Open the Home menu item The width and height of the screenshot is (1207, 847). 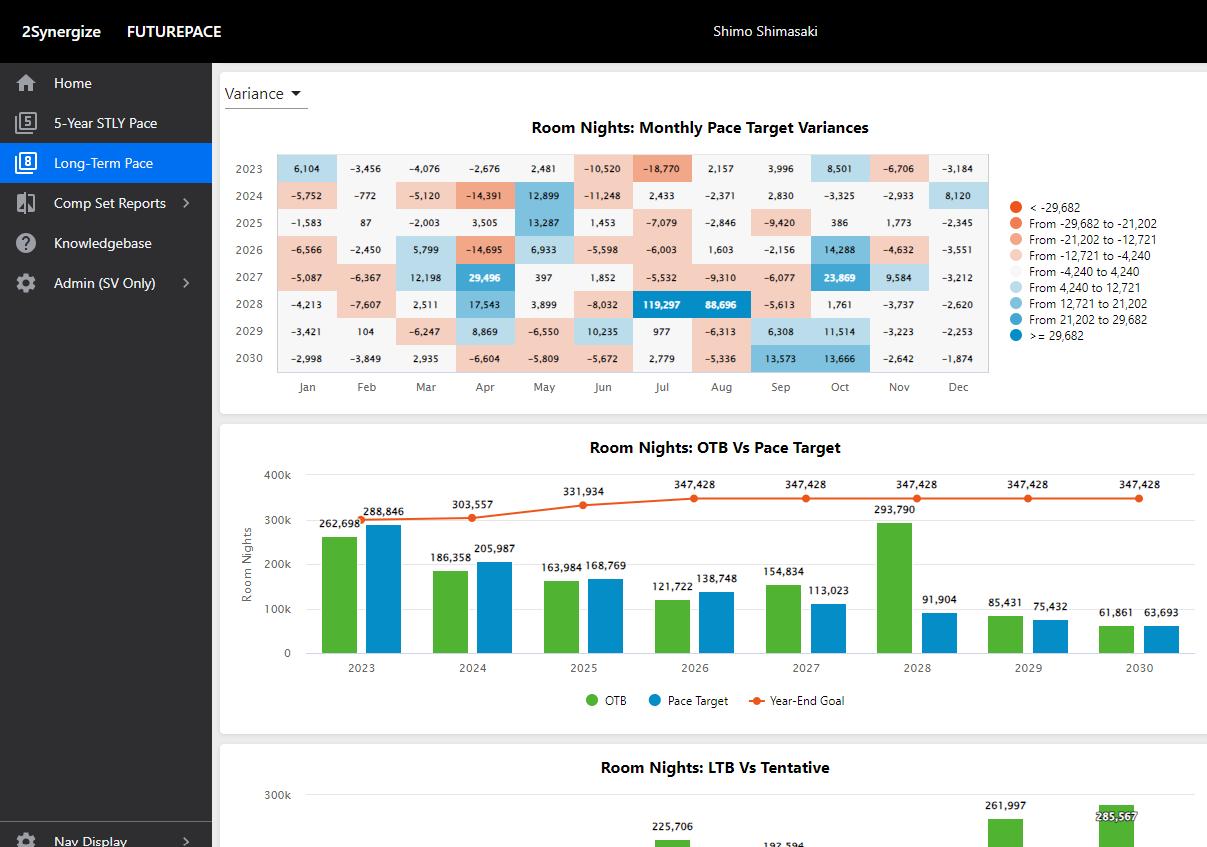point(106,83)
